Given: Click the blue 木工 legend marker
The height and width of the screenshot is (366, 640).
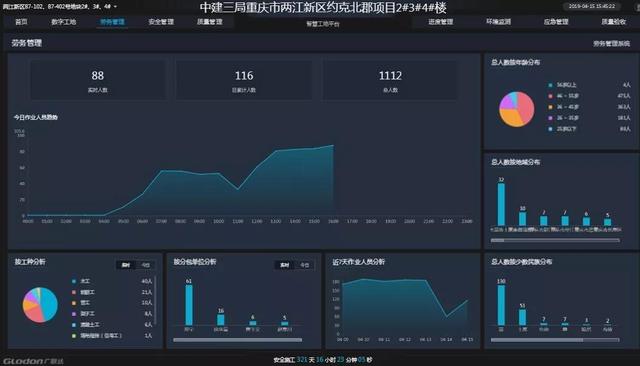Looking at the screenshot, I should (74, 281).
